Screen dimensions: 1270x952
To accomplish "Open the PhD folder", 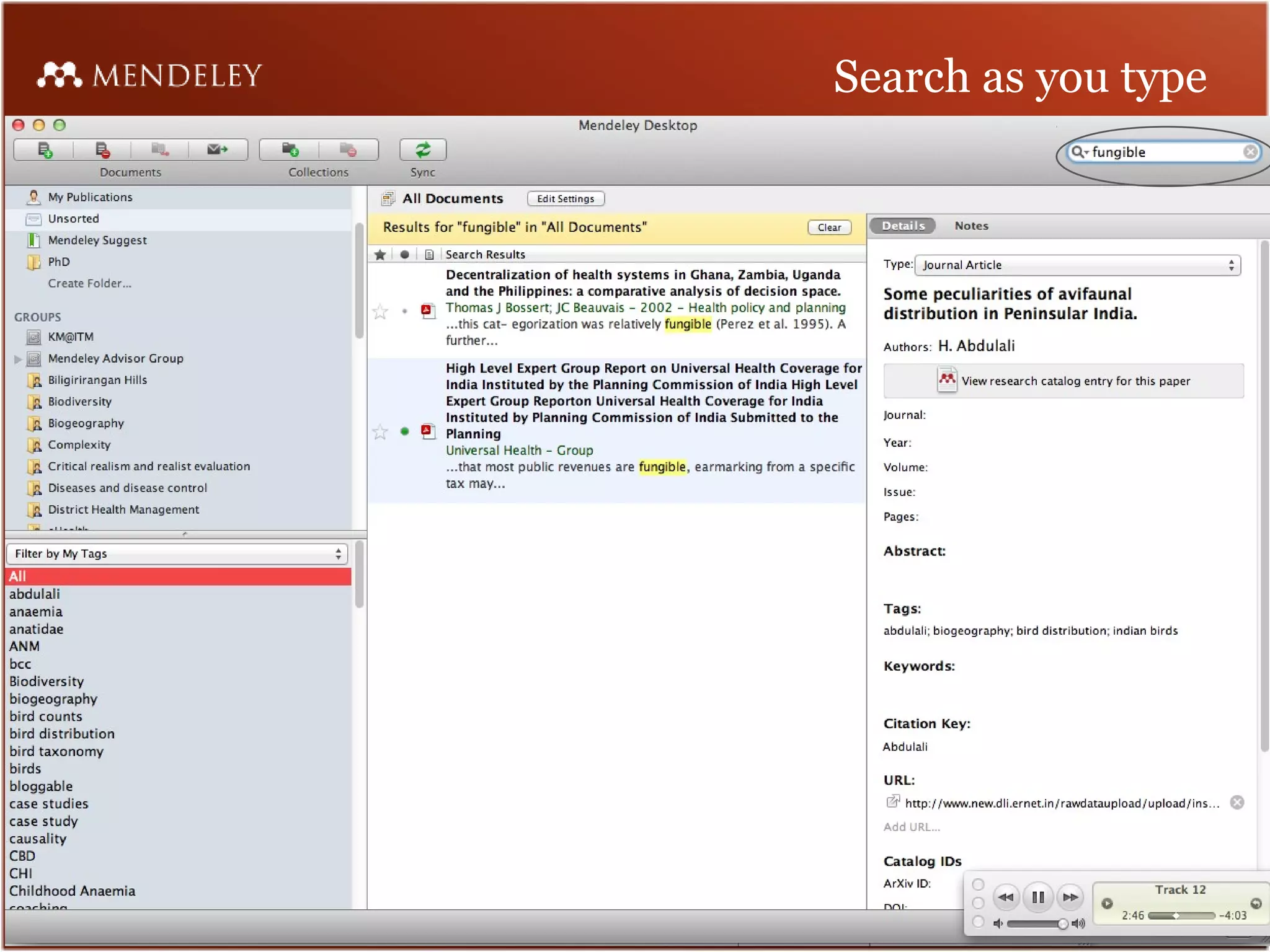I will (x=58, y=262).
